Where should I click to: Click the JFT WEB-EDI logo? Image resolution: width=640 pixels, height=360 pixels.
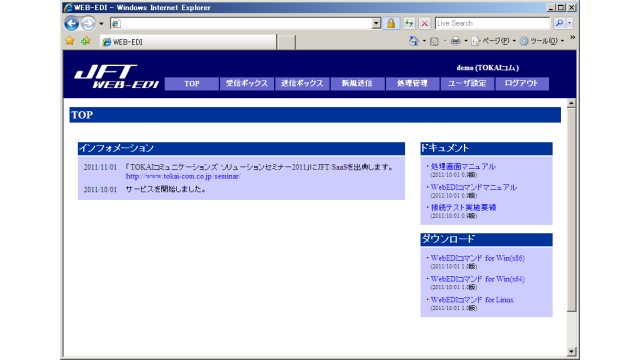pos(116,77)
